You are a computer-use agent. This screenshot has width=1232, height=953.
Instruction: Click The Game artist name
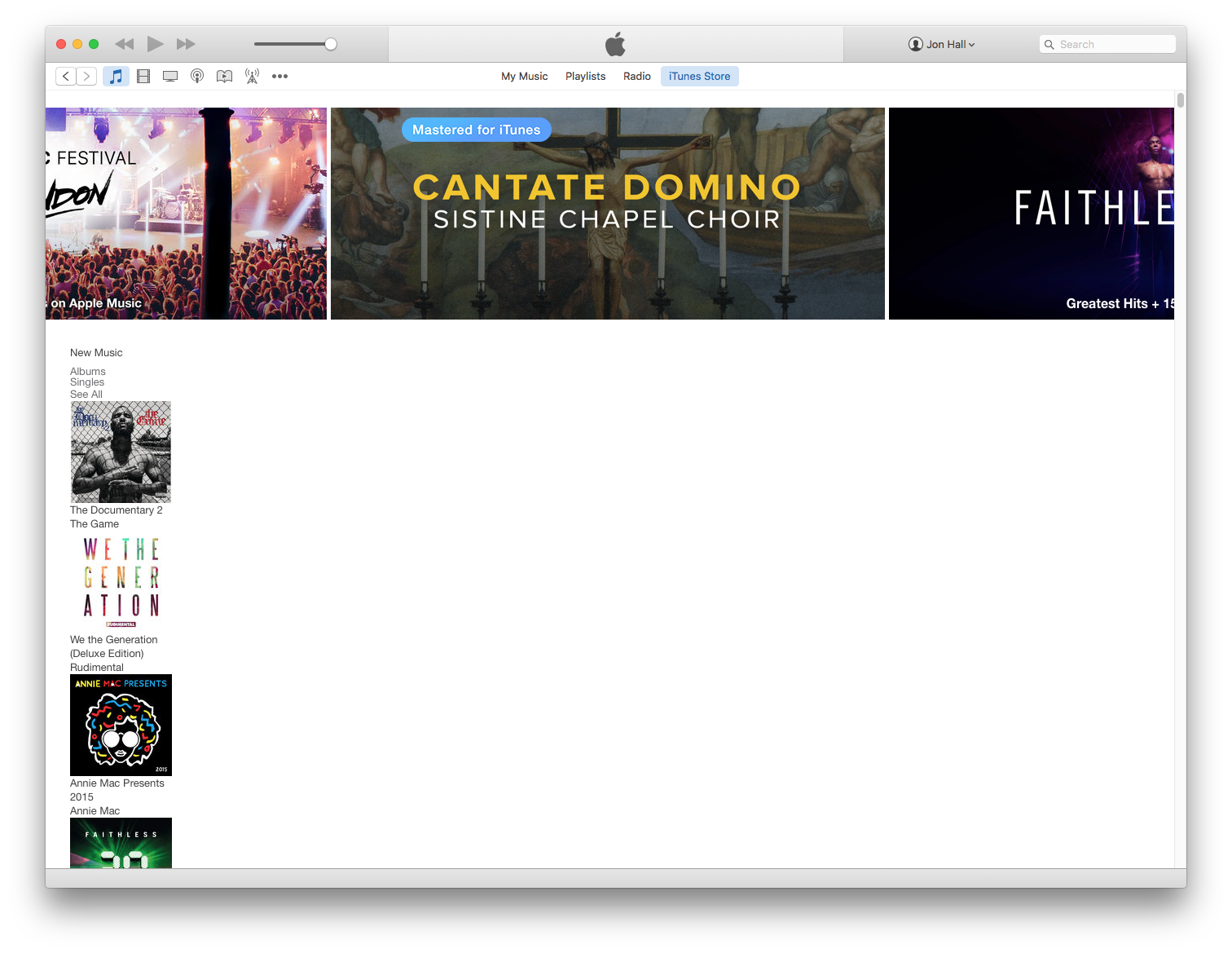95,524
